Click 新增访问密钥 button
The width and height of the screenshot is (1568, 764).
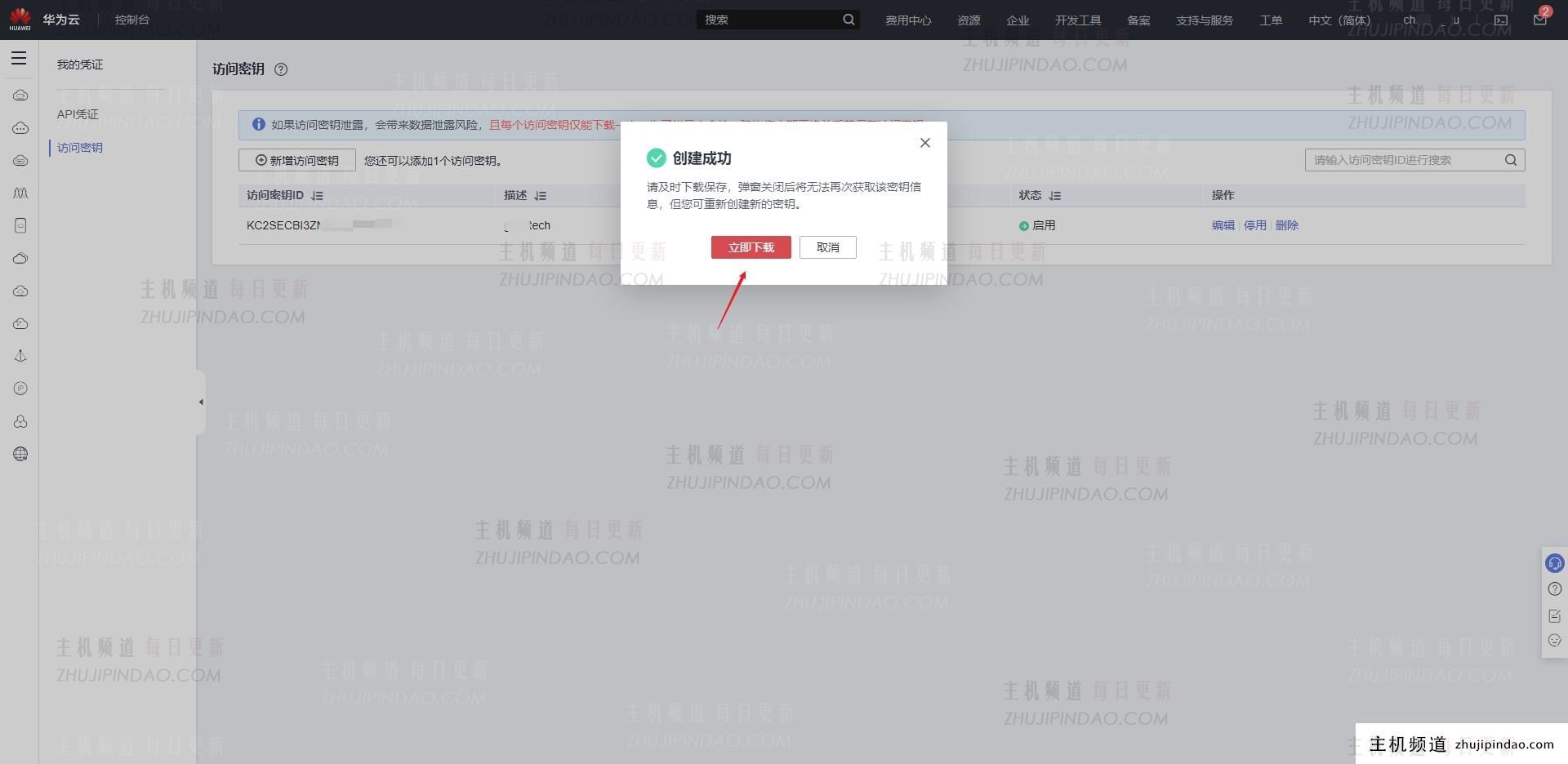coord(297,160)
